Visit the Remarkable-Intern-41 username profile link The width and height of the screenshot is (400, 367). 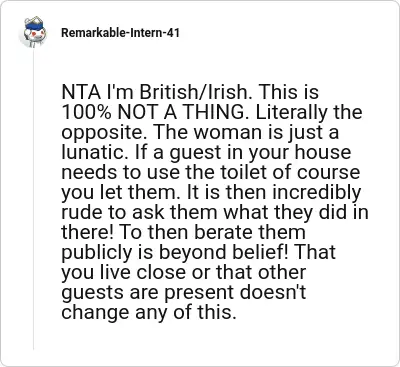(120, 33)
